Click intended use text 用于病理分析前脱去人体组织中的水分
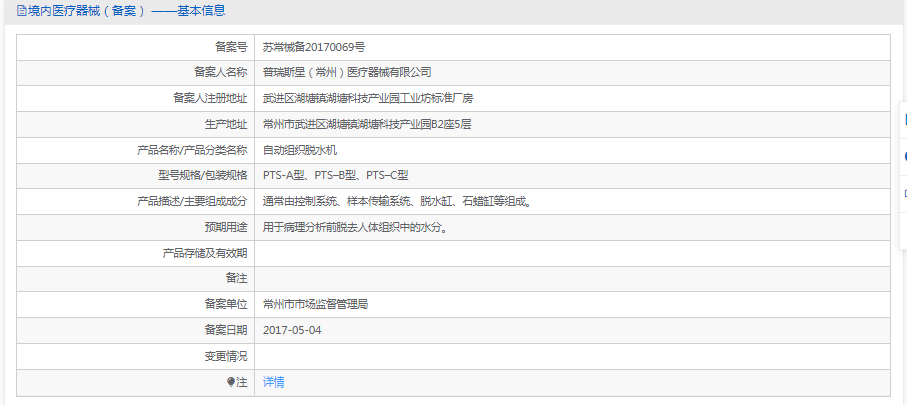Image resolution: width=907 pixels, height=405 pixels. coord(356,227)
